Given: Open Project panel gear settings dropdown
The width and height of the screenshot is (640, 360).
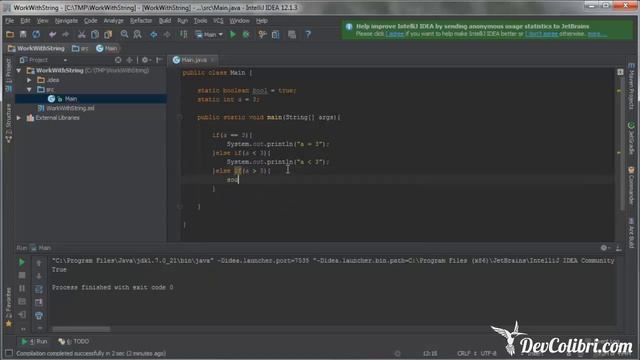Looking at the screenshot, I should click(x=145, y=60).
